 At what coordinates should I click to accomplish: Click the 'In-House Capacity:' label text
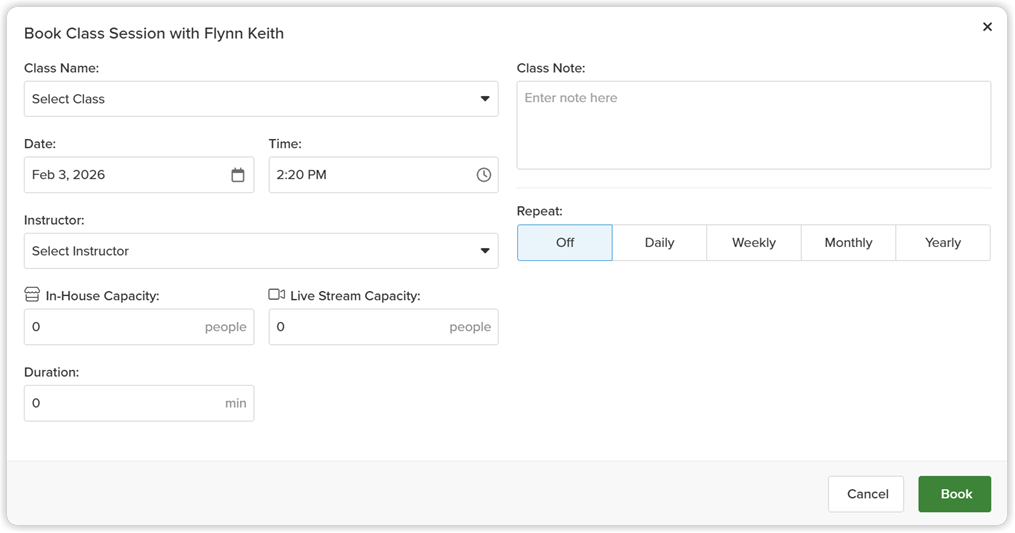pyautogui.click(x=102, y=296)
